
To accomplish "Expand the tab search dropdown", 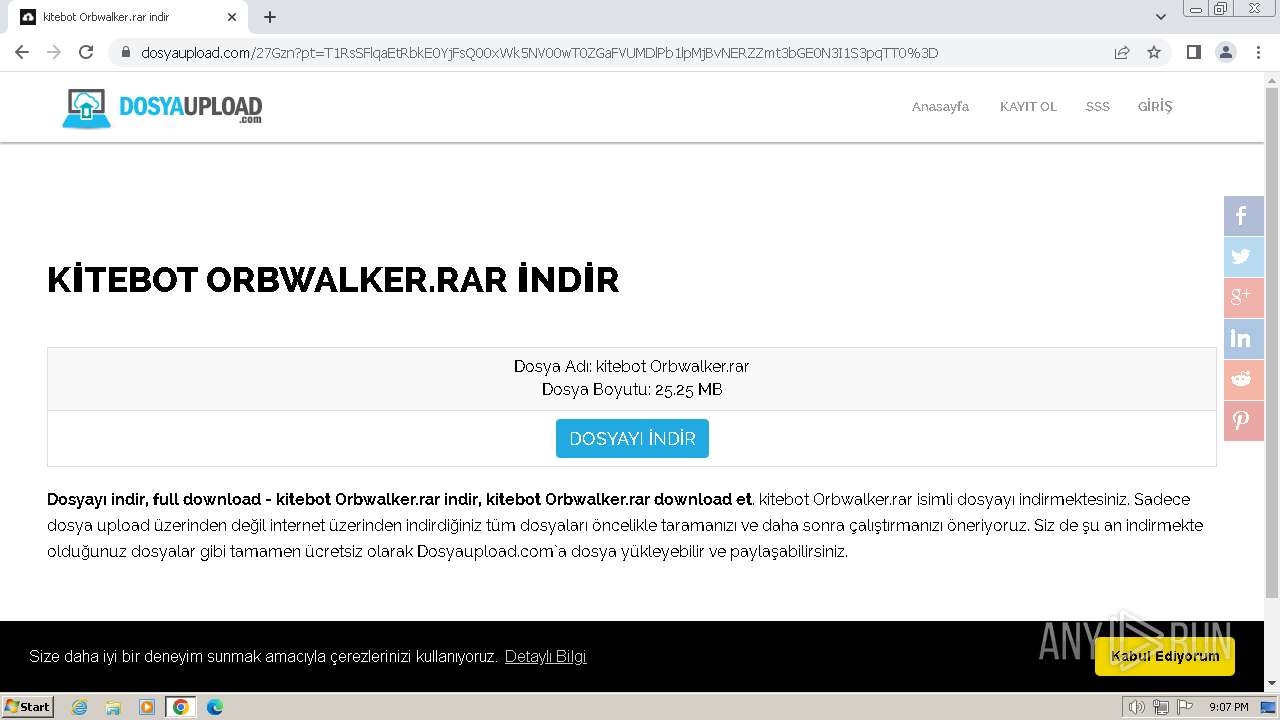I will [x=1161, y=17].
